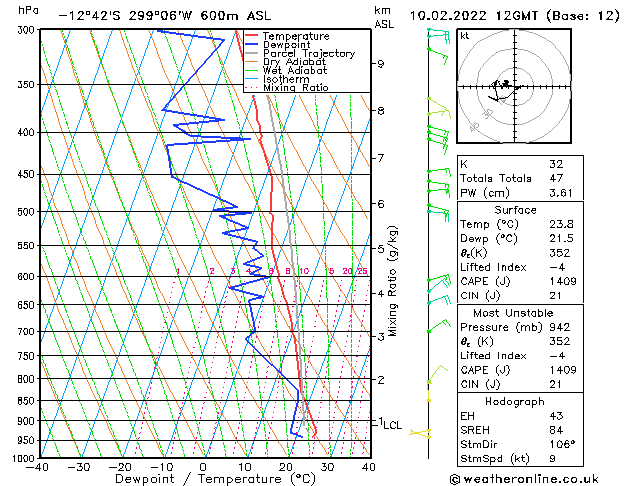Click the "Totals Totals" row value 47
629x486 pixels.
click(556, 178)
